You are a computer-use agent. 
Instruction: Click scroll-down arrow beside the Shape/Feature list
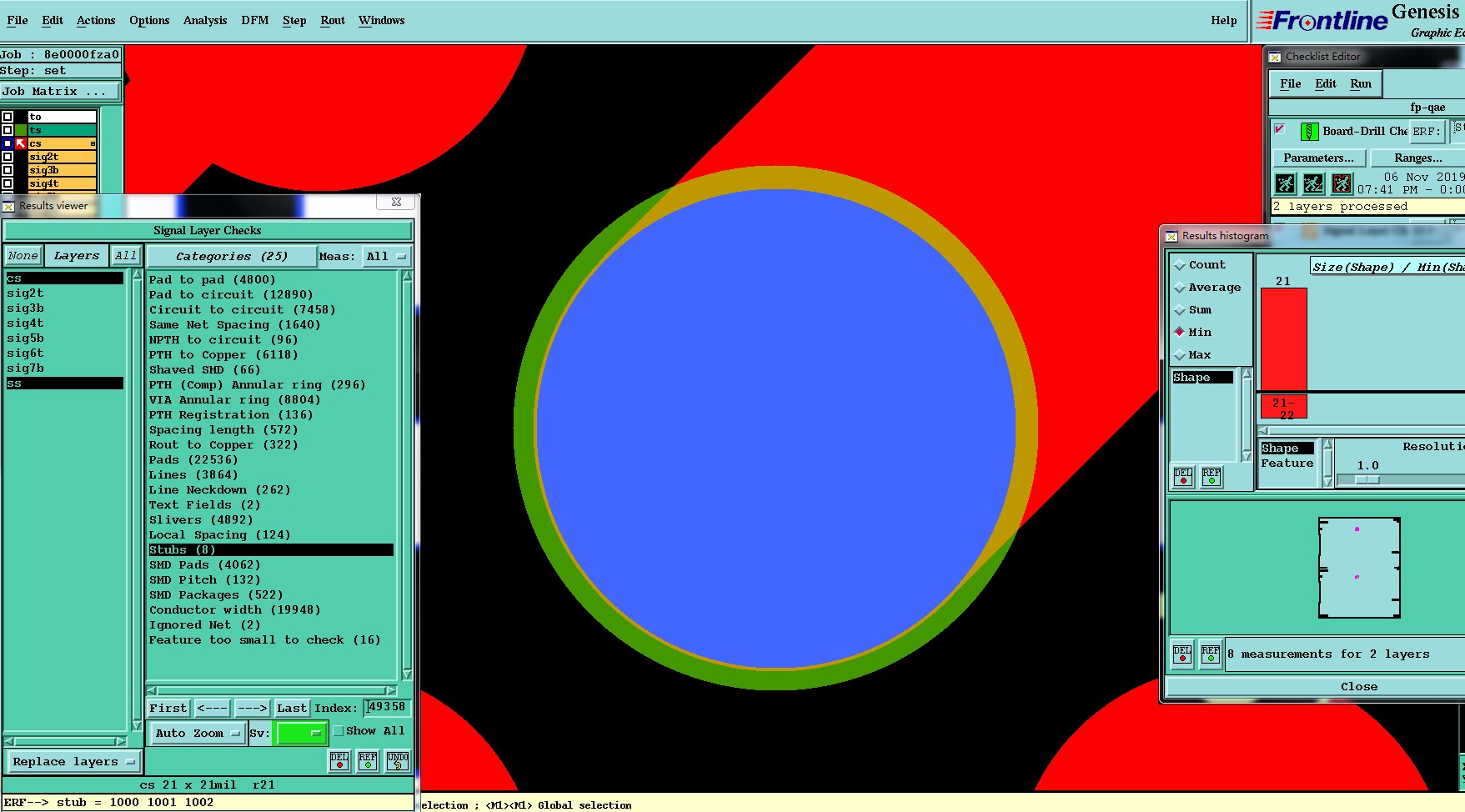1327,481
